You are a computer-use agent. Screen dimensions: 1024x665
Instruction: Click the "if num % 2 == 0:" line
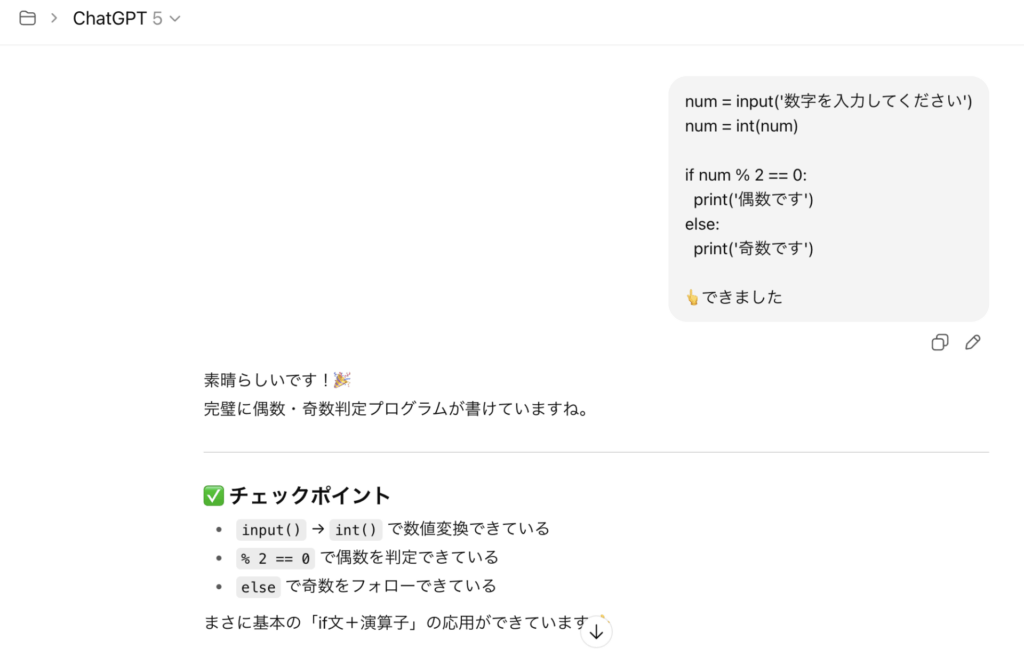click(746, 175)
